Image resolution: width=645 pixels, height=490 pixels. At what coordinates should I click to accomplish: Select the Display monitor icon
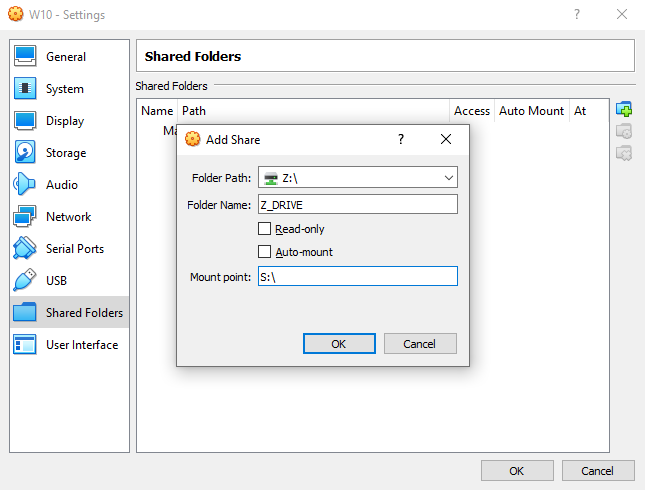(x=26, y=121)
